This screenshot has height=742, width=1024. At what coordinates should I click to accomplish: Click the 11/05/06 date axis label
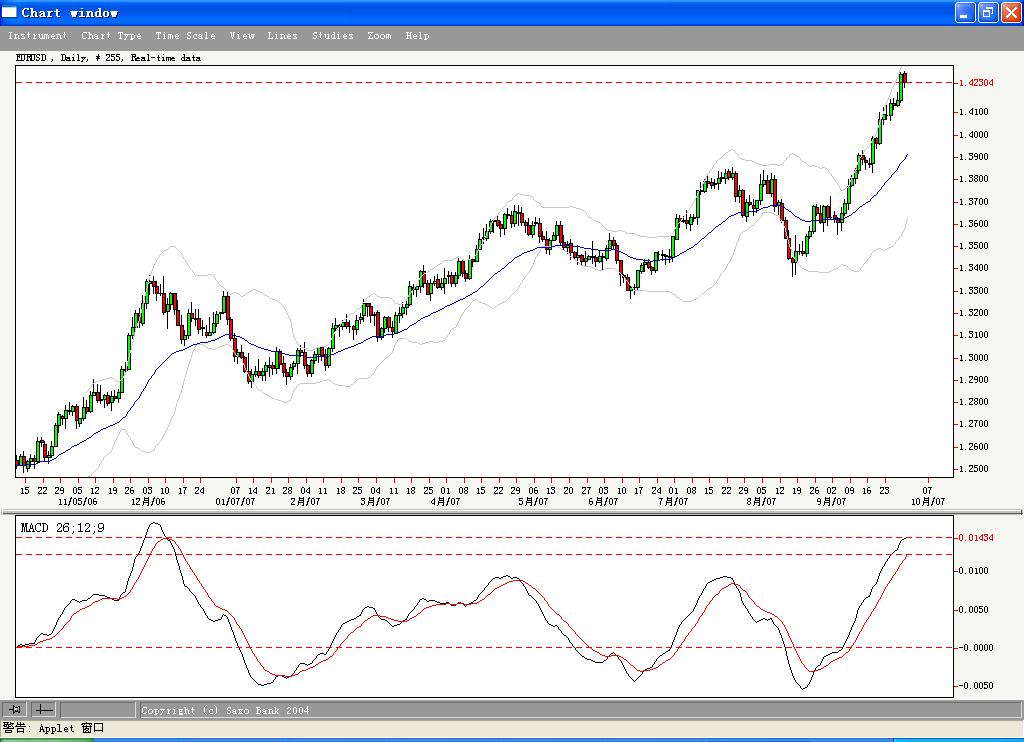tap(78, 502)
